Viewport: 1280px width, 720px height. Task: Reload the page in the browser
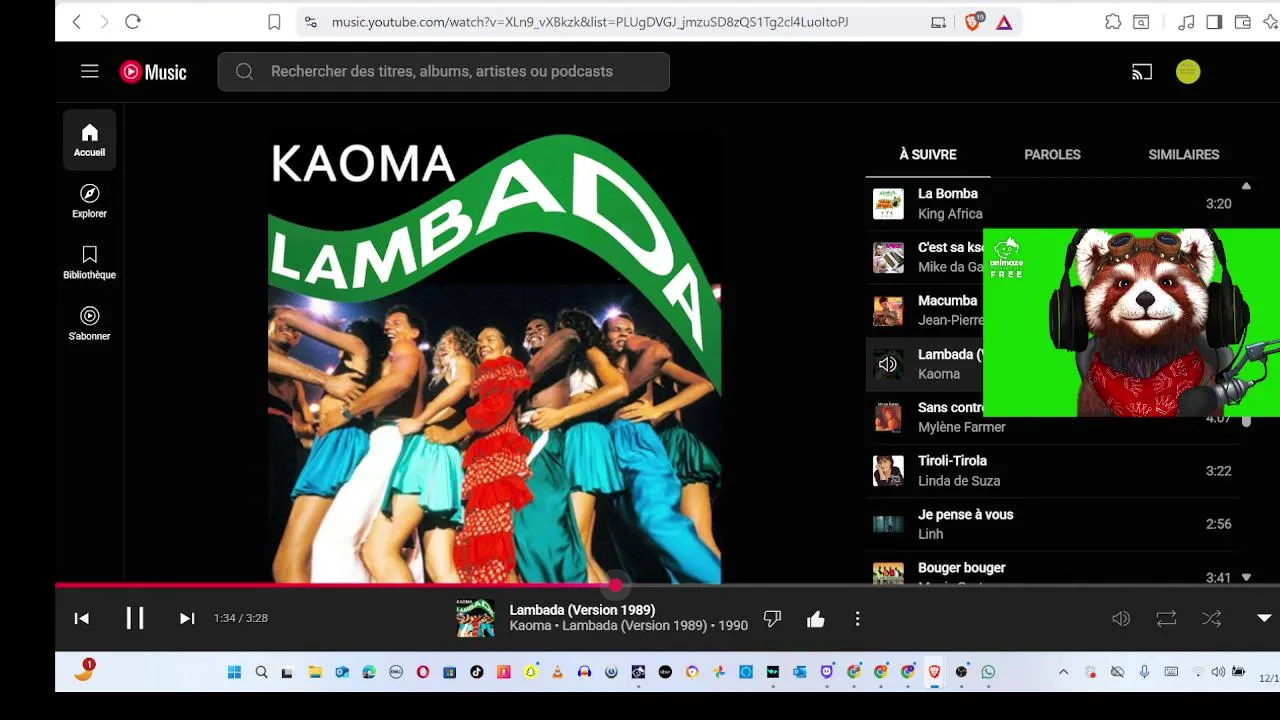coord(132,21)
